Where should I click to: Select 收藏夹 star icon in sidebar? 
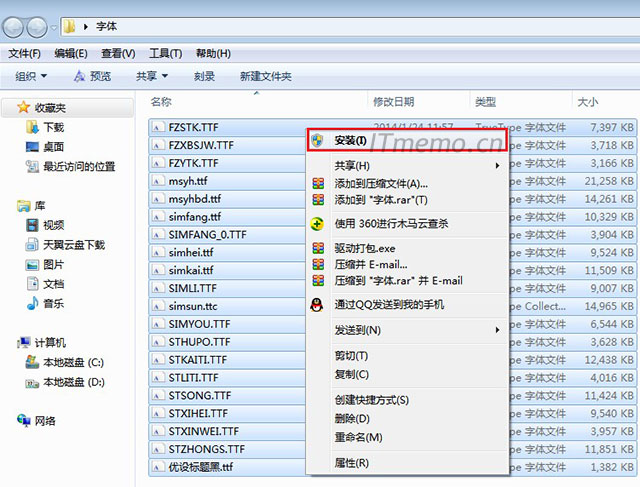[x=24, y=107]
